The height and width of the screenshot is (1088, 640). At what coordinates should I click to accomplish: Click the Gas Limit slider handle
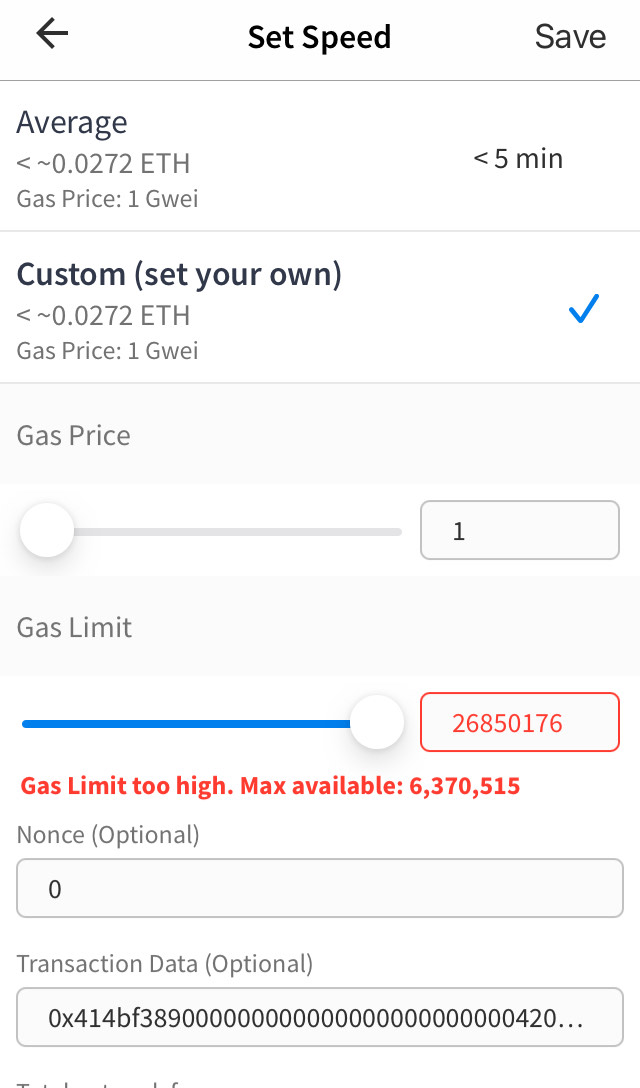tap(376, 721)
